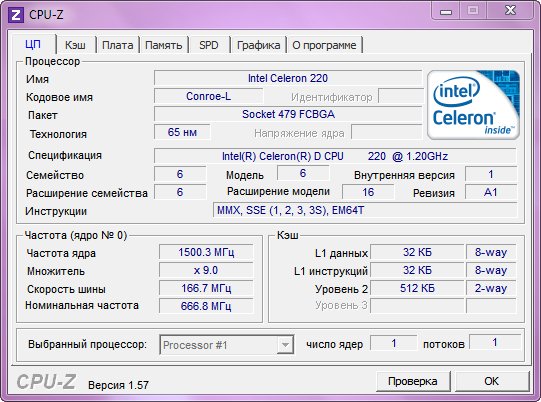Image resolution: width=541 pixels, height=402 pixels.
Task: Click the processor name field Intel Celeron 220
Action: (288, 78)
